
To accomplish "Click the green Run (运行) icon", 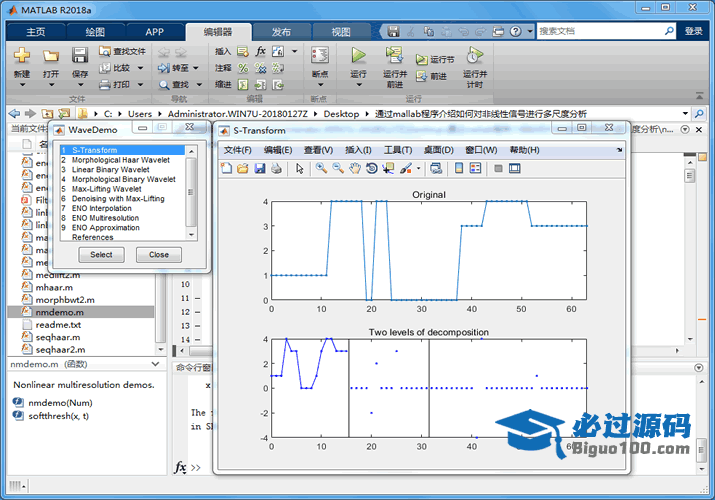I will tap(358, 55).
